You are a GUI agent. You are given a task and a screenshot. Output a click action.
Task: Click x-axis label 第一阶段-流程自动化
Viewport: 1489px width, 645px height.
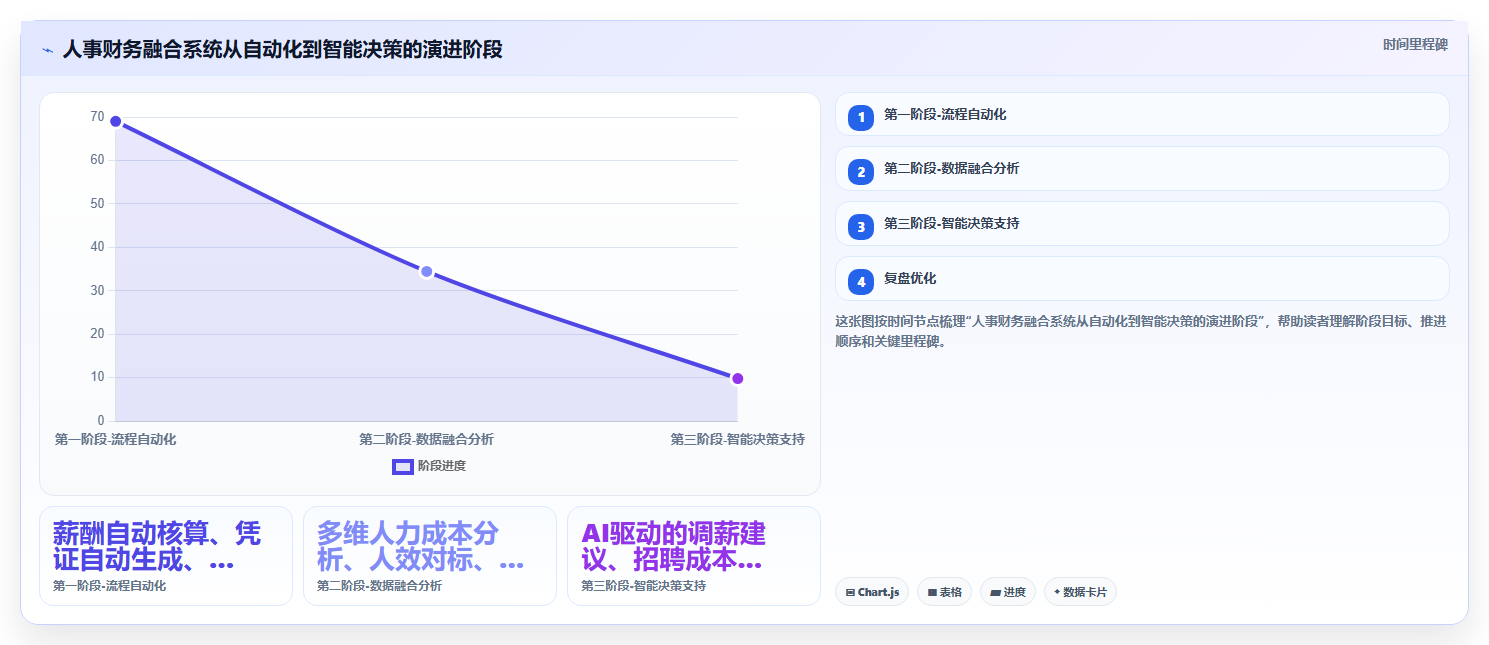click(x=116, y=439)
